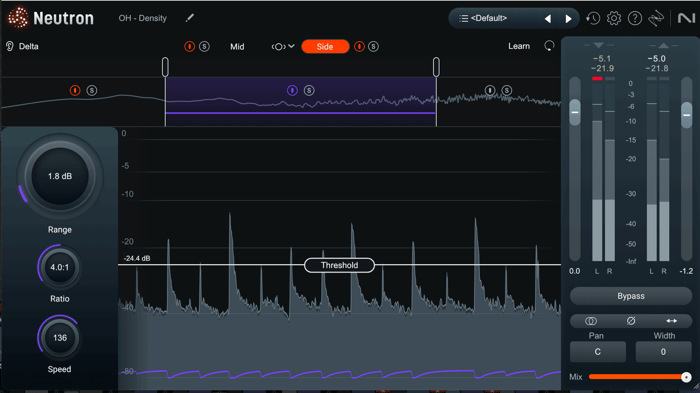Screen dimensions: 700x393
Task: Click the Threshold handle label
Action: click(339, 265)
